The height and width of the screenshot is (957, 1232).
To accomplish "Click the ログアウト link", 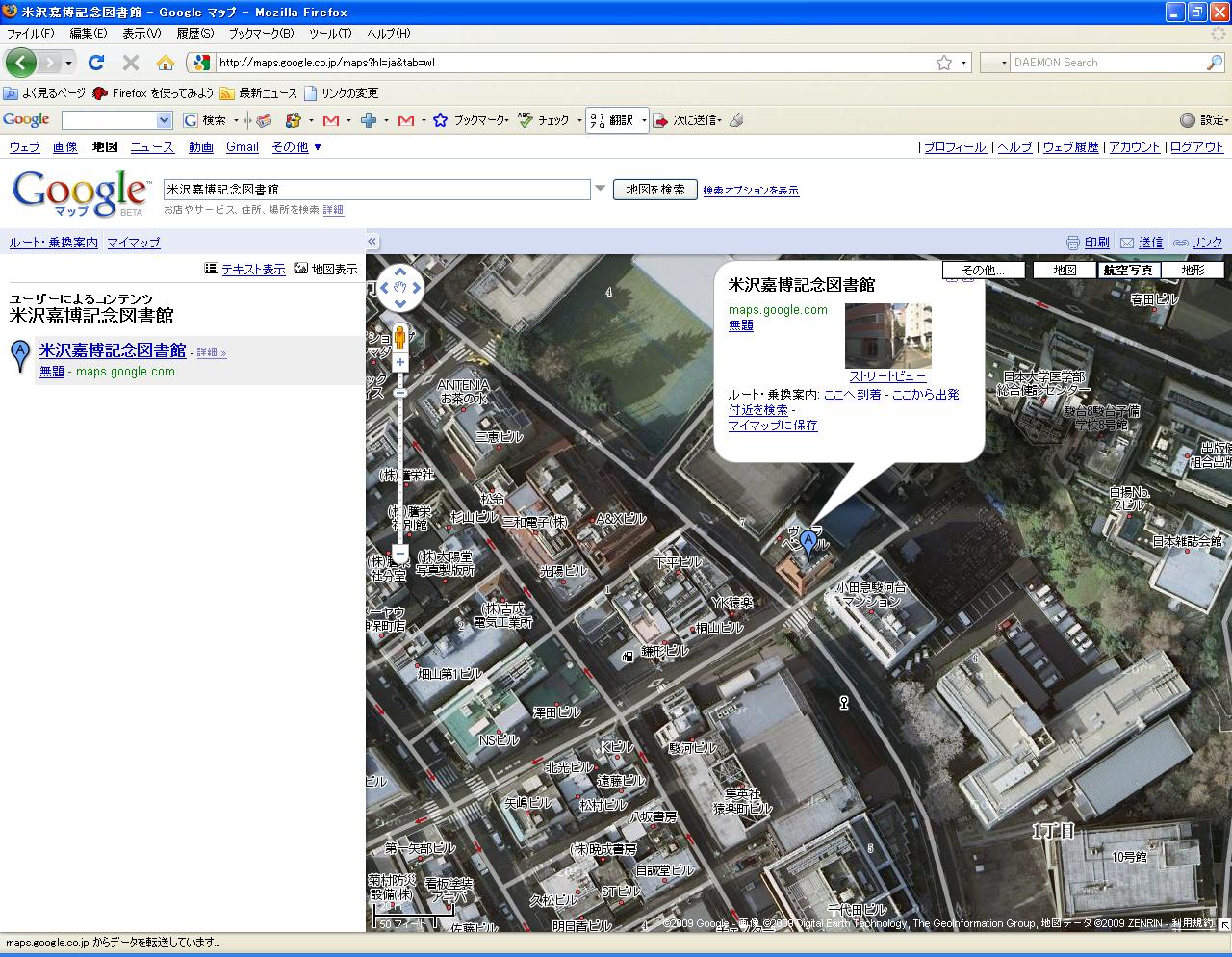I will coord(1197,147).
